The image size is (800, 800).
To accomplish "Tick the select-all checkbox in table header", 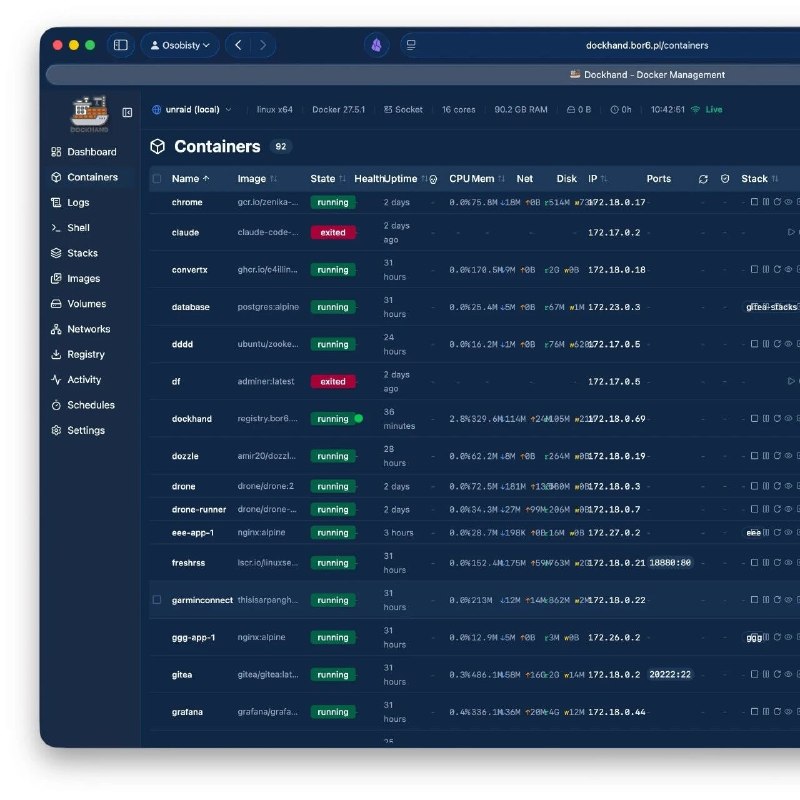I will 157,179.
